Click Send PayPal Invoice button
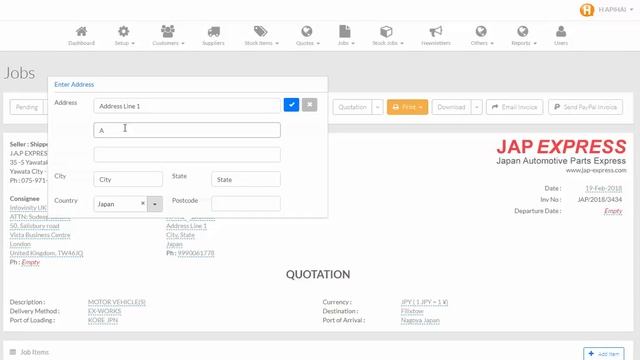 [586, 107]
